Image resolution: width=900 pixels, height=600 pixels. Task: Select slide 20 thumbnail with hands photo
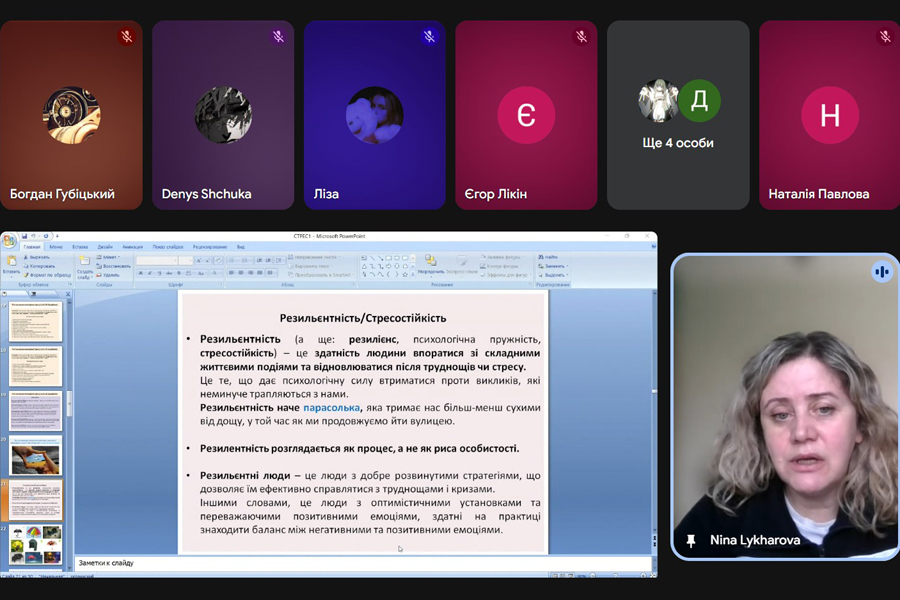coord(35,456)
